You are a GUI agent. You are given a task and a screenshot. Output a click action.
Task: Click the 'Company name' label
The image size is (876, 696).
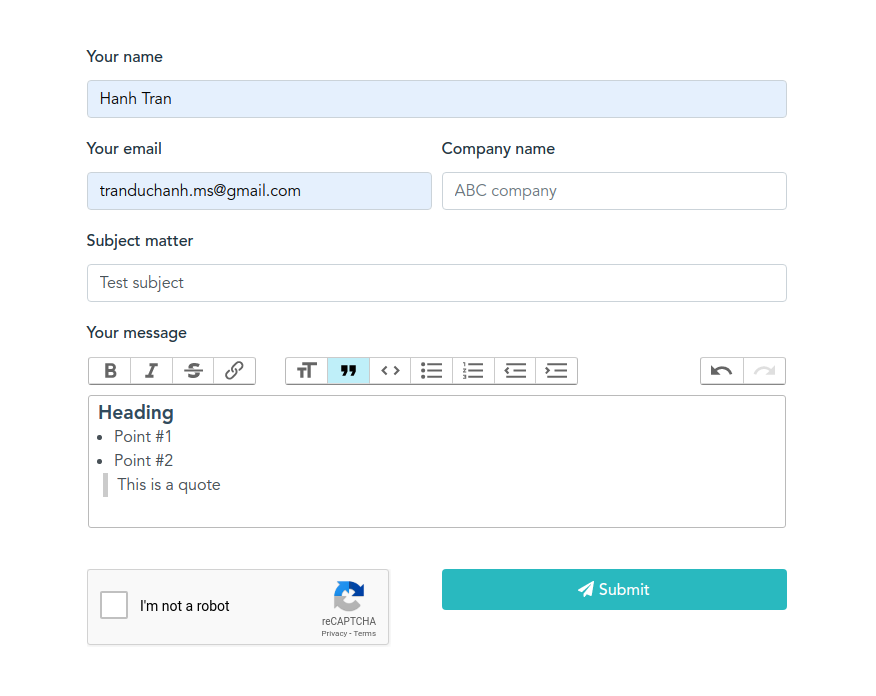pos(498,149)
